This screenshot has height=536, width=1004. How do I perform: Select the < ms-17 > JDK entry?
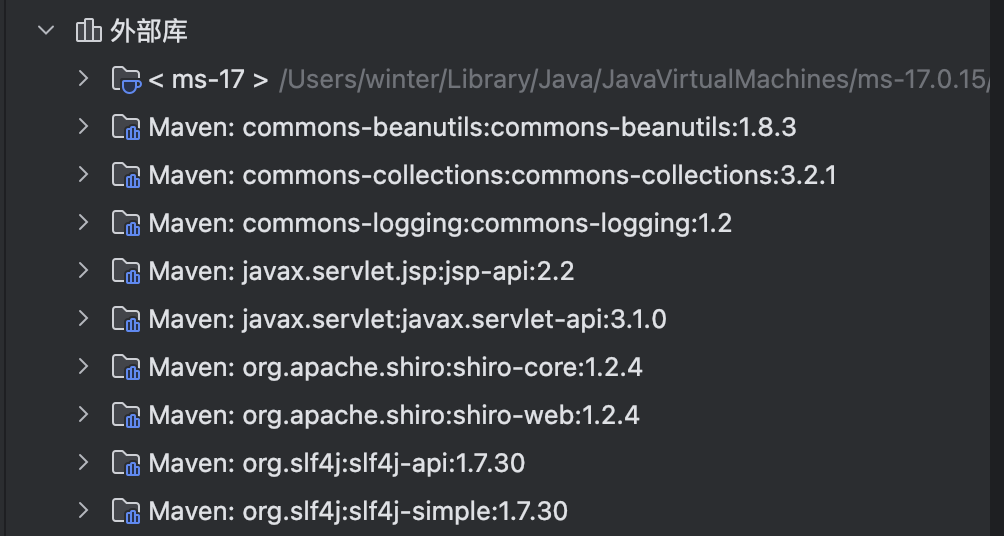click(208, 80)
